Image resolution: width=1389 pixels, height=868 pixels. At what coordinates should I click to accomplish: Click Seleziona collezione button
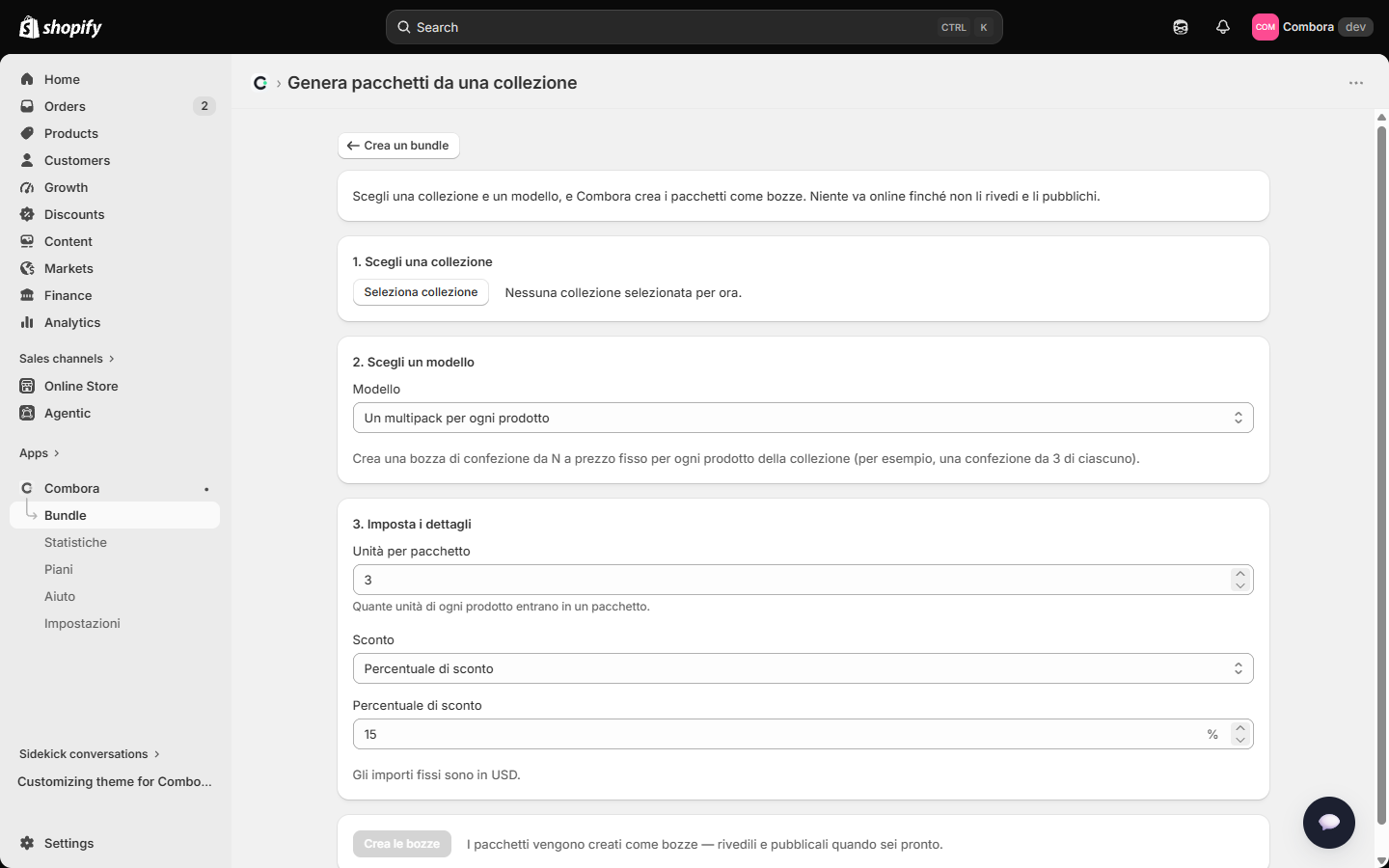(421, 292)
